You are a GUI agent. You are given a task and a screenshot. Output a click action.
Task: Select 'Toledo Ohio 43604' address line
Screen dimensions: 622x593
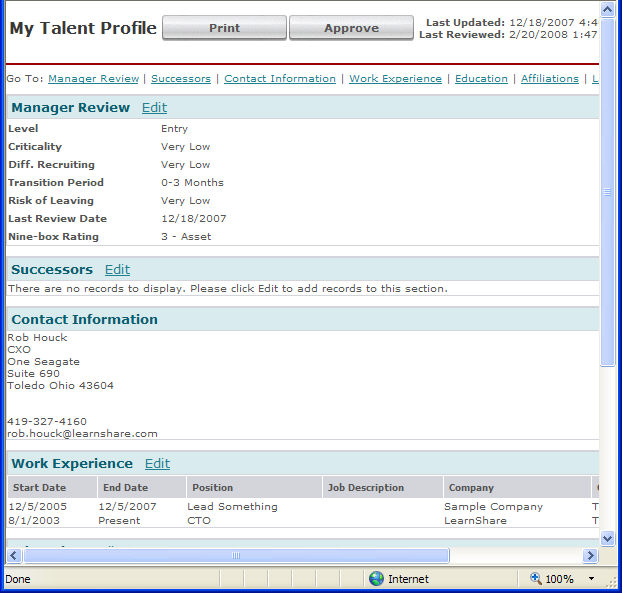click(60, 386)
